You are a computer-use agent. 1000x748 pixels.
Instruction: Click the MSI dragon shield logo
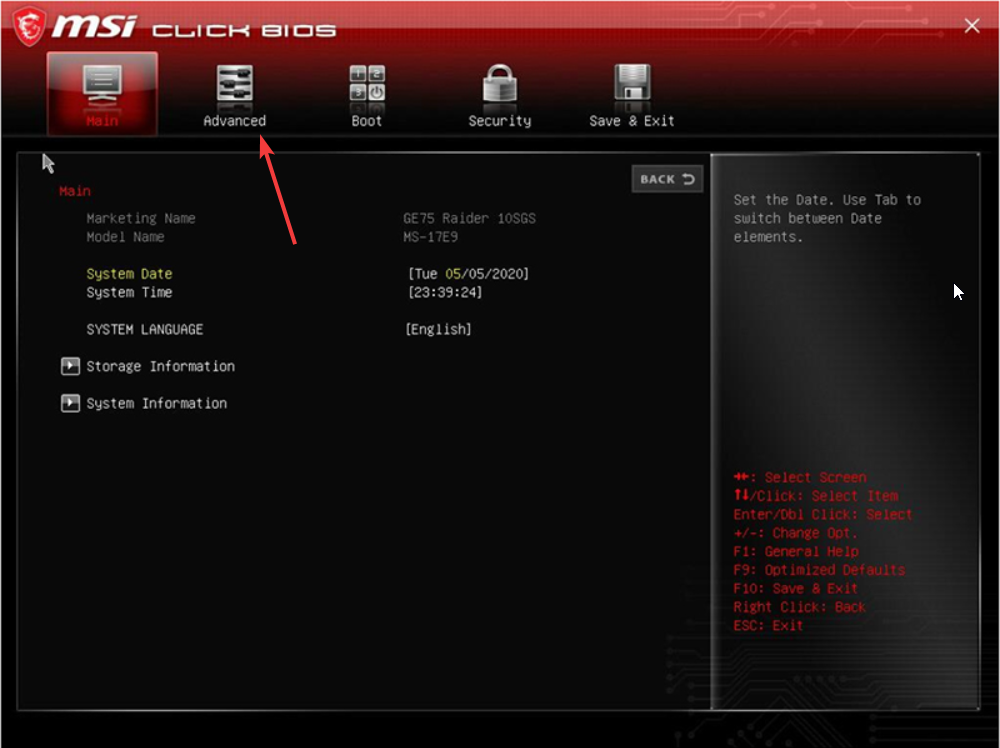pos(29,26)
